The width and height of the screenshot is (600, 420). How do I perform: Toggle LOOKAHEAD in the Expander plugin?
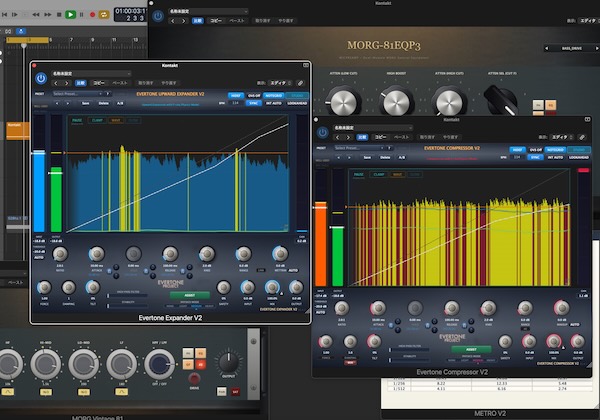click(x=297, y=103)
